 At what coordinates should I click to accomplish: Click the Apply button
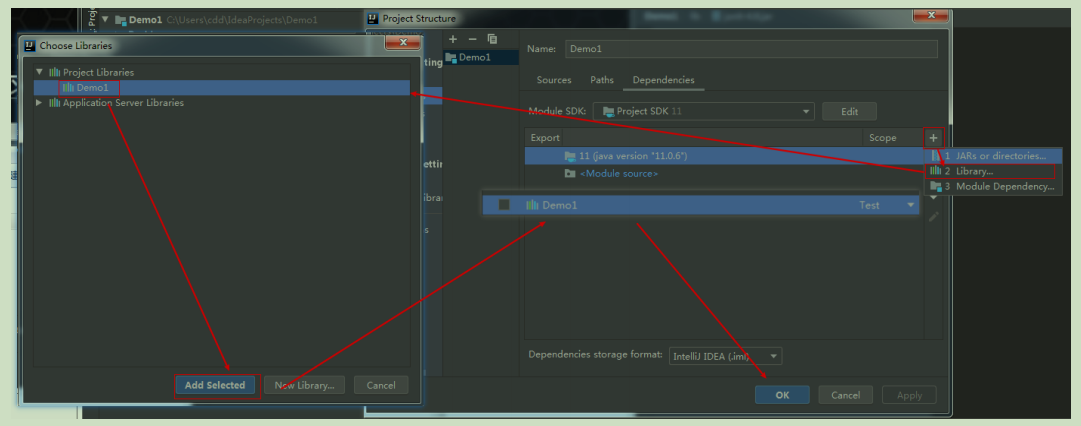[909, 395]
